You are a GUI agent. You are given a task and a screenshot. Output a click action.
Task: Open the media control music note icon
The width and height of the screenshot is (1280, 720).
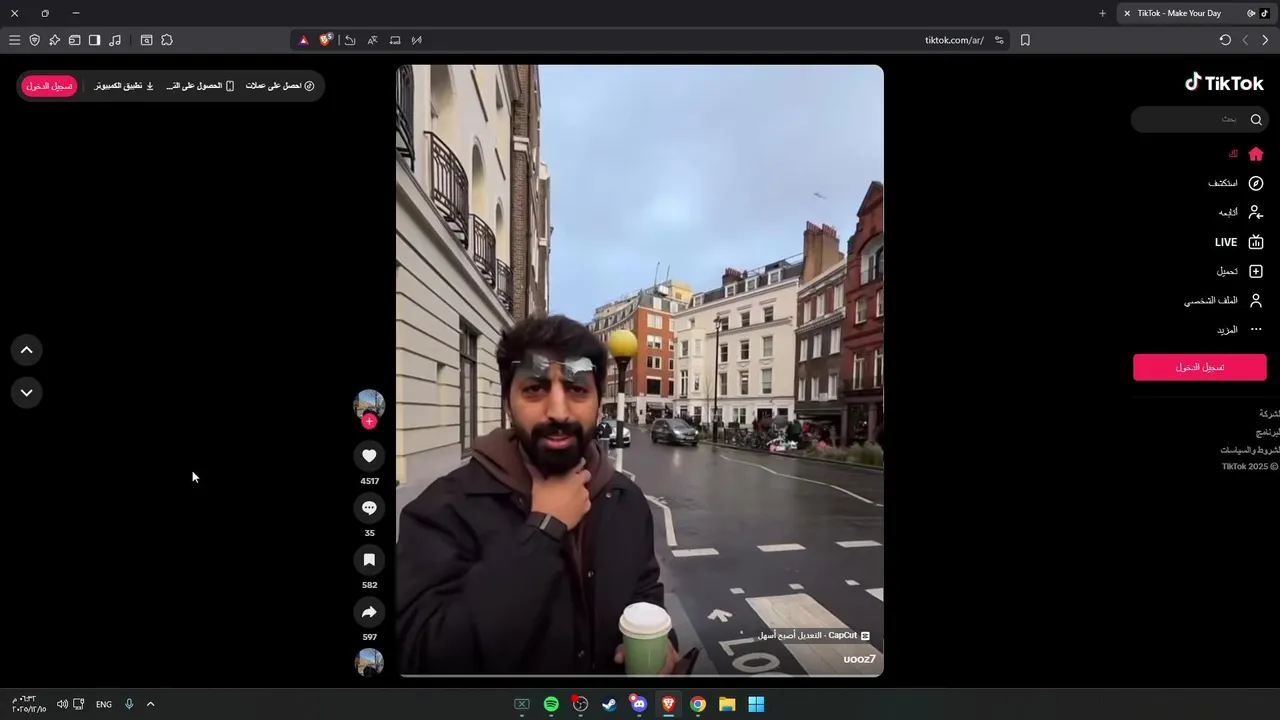tap(115, 40)
